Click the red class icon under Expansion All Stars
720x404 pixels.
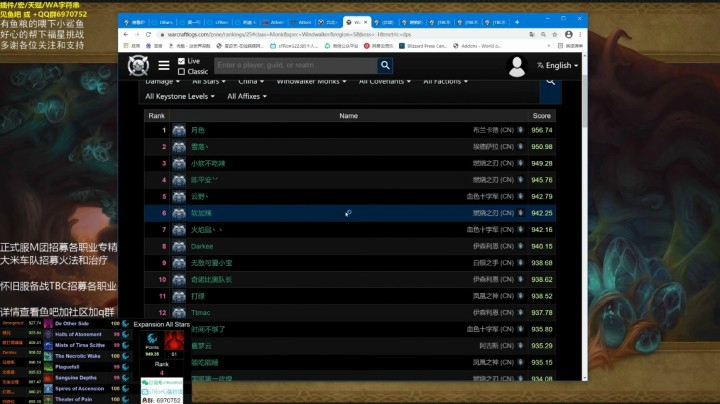[174, 342]
